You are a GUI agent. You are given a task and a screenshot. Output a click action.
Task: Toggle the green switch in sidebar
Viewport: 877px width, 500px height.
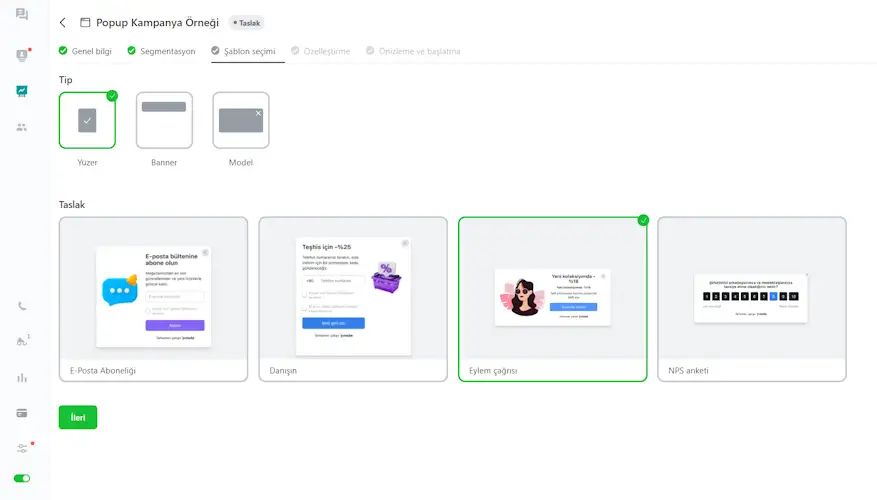pos(22,478)
